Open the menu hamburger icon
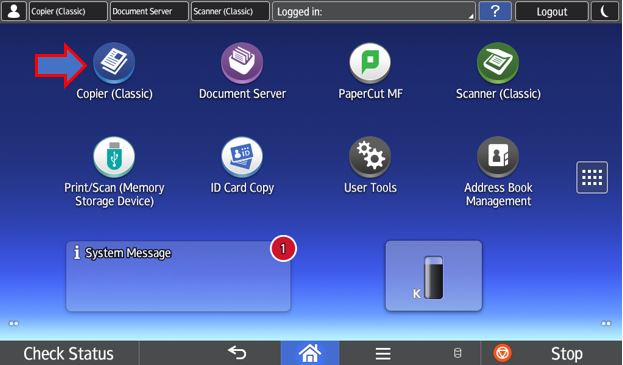 (x=383, y=353)
